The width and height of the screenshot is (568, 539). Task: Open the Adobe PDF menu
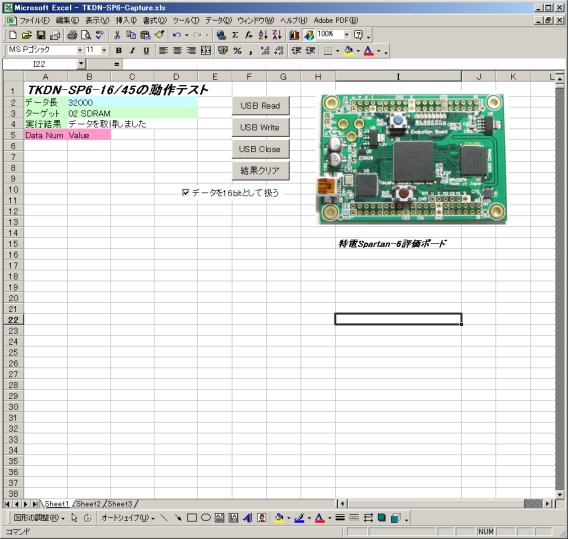tap(336, 21)
